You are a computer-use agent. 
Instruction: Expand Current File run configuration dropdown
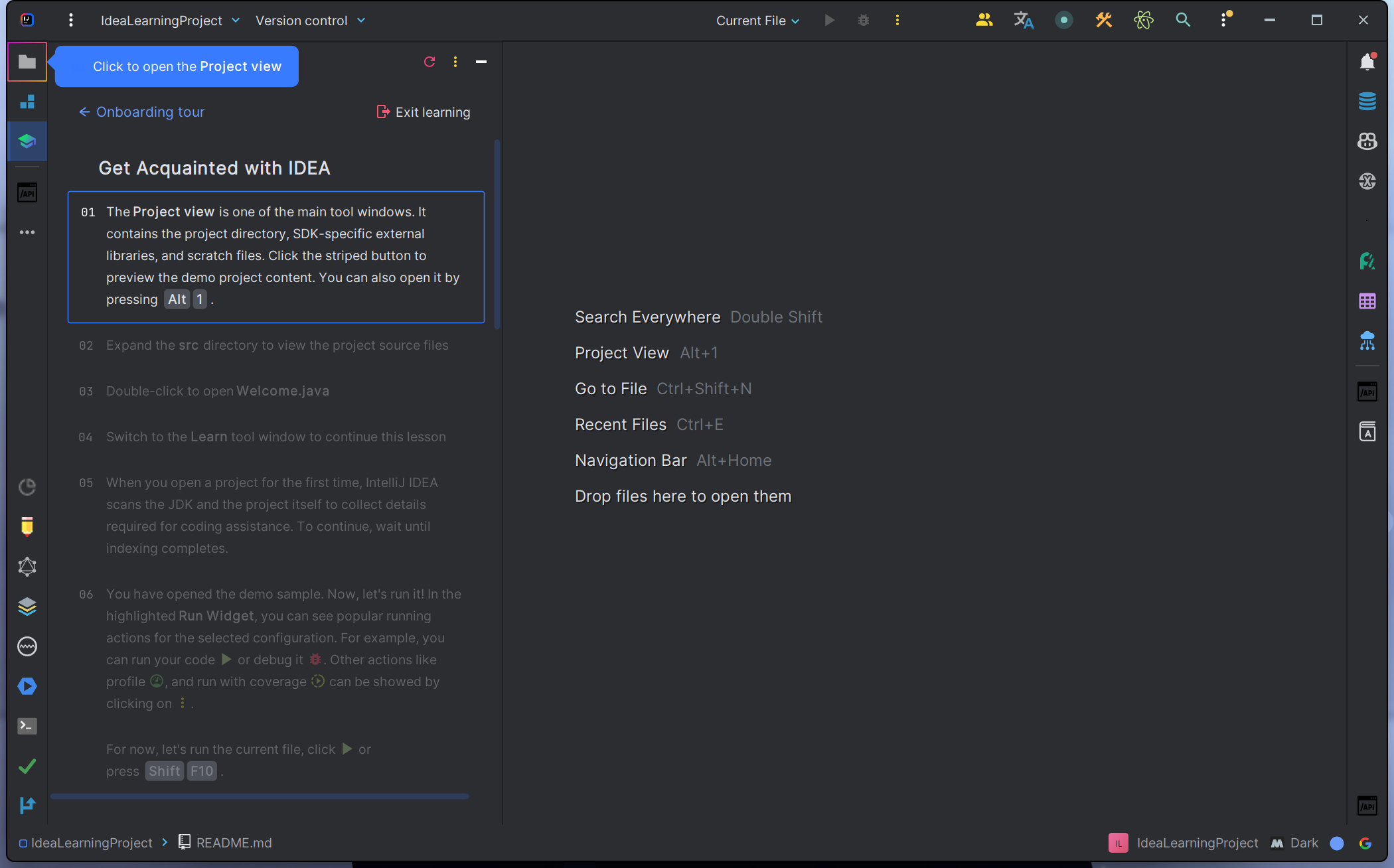757,21
